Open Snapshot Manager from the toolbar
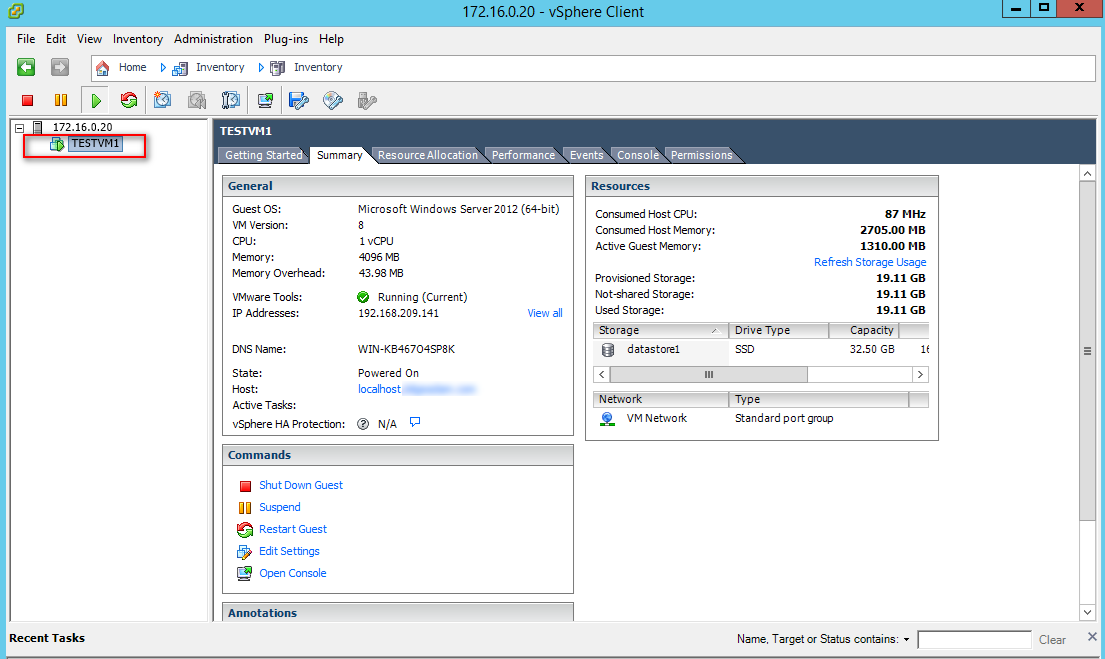 (230, 101)
